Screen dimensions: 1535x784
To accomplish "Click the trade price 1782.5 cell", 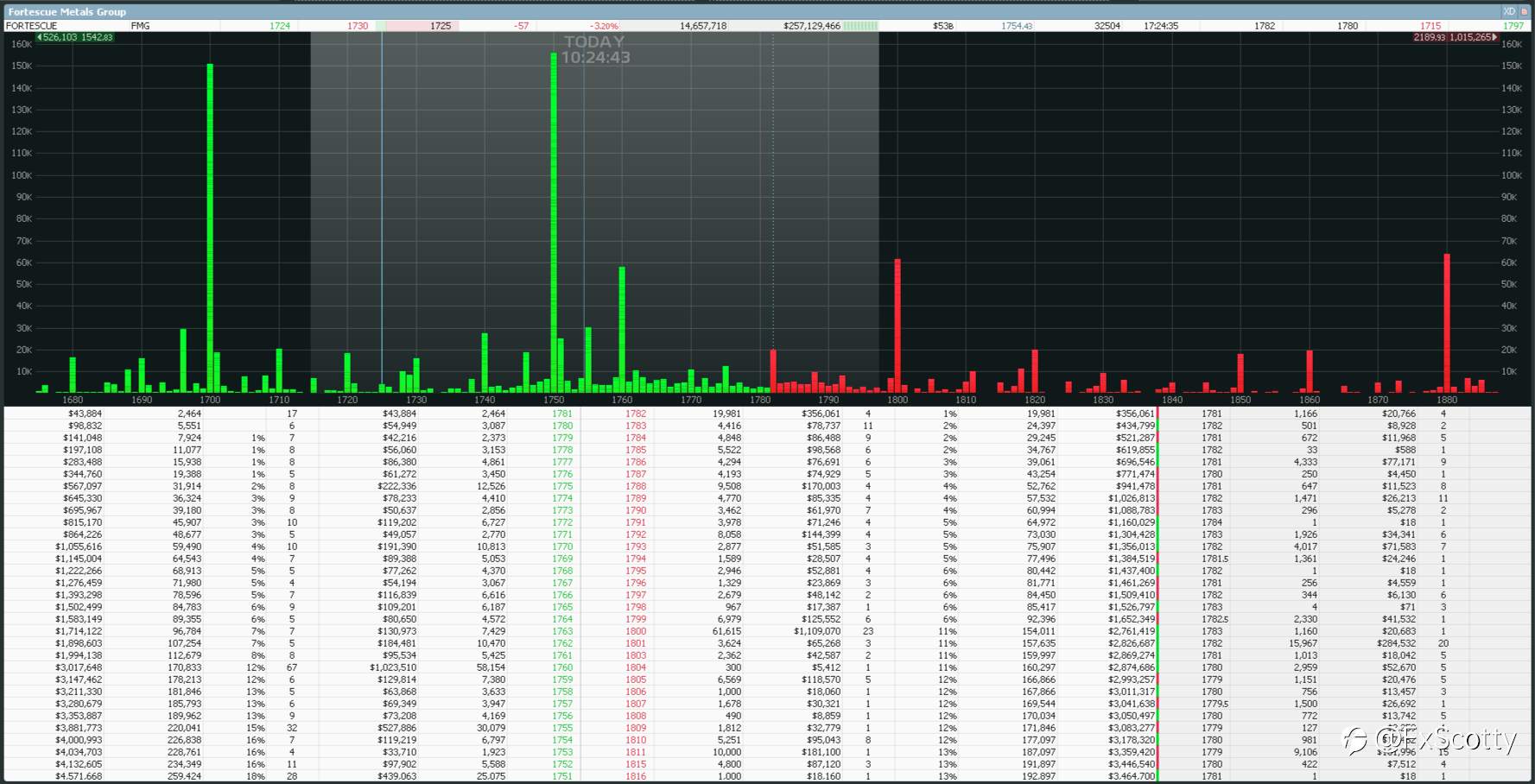I will point(1215,619).
